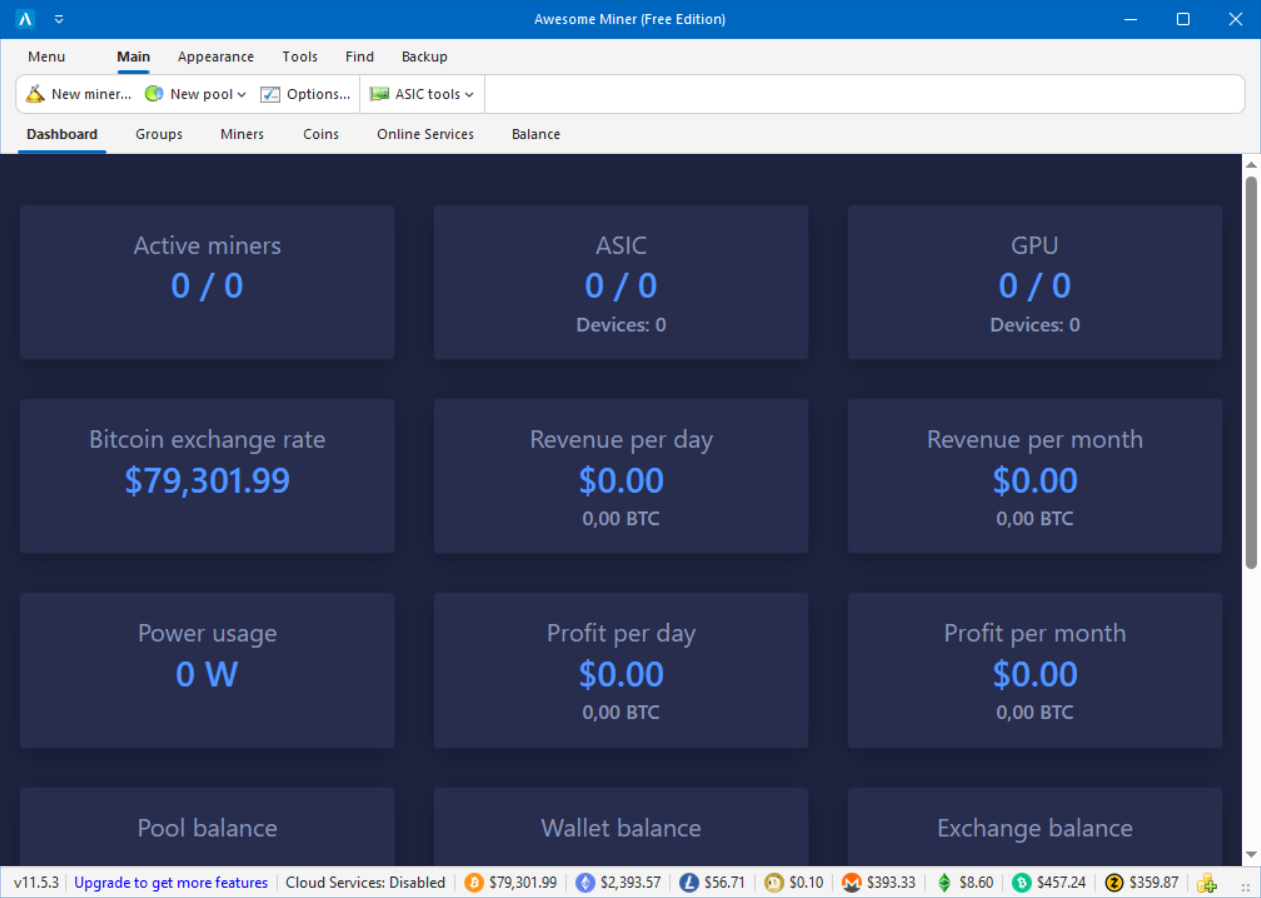1261x898 pixels.
Task: Click the Profit per day card
Action: 621,670
